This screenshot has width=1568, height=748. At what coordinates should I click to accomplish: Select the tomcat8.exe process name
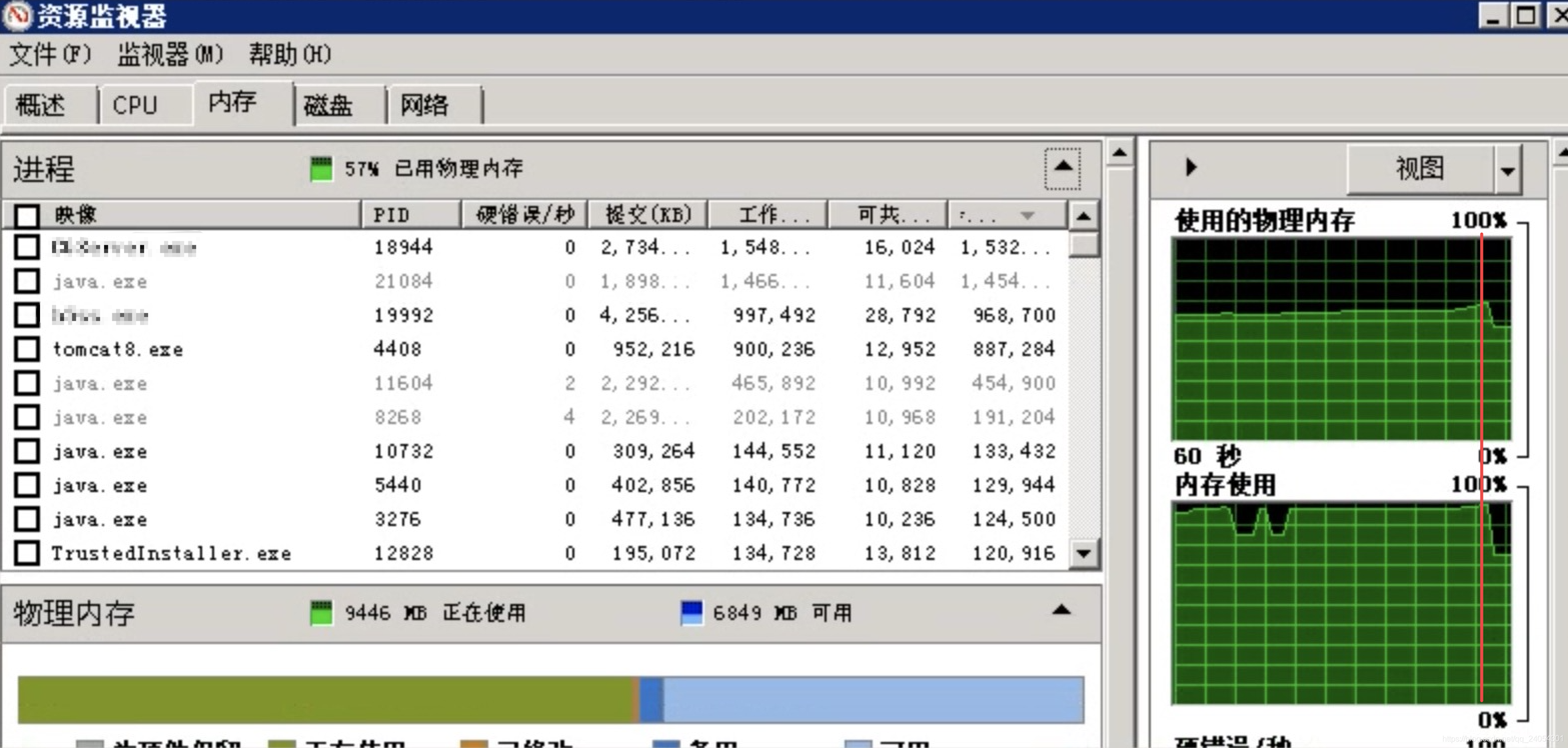click(118, 349)
